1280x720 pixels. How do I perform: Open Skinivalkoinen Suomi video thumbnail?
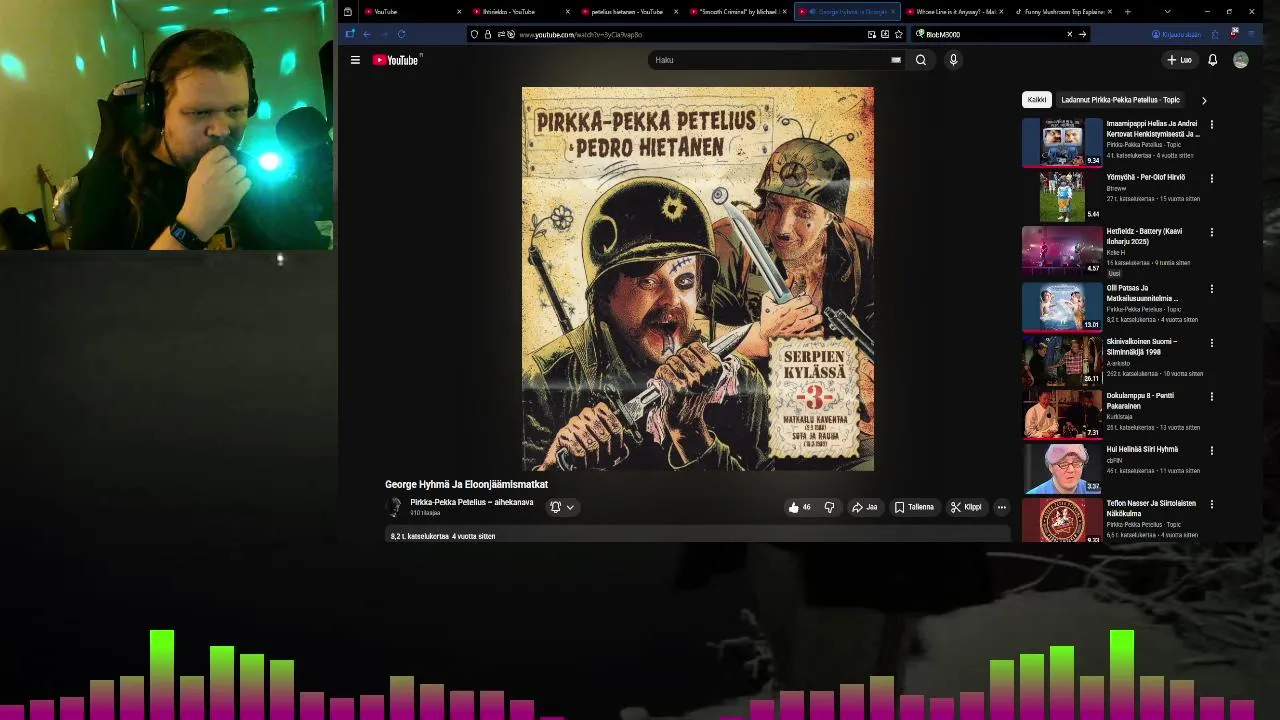coord(1062,360)
